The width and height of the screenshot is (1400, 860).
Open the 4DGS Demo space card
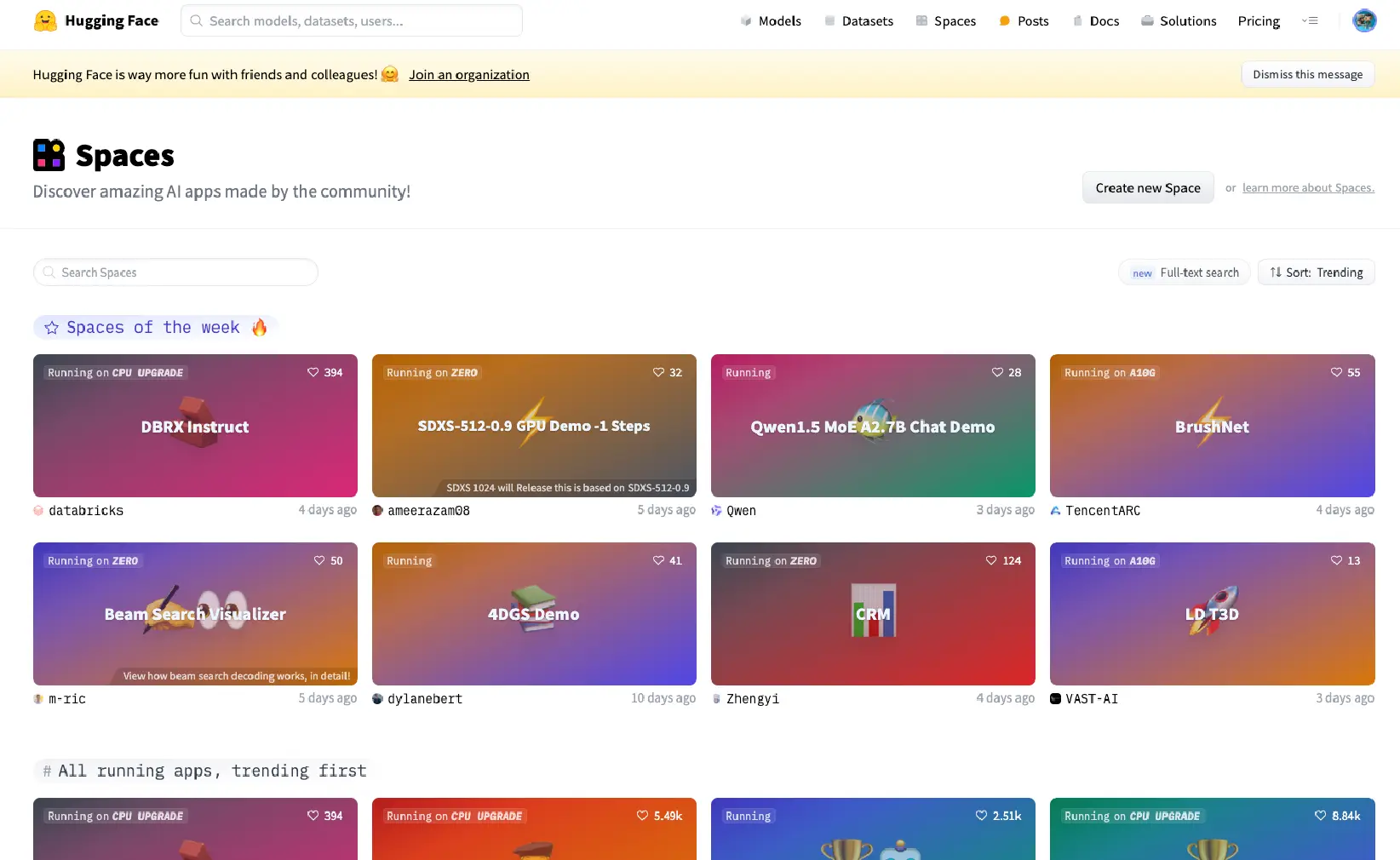click(x=534, y=614)
